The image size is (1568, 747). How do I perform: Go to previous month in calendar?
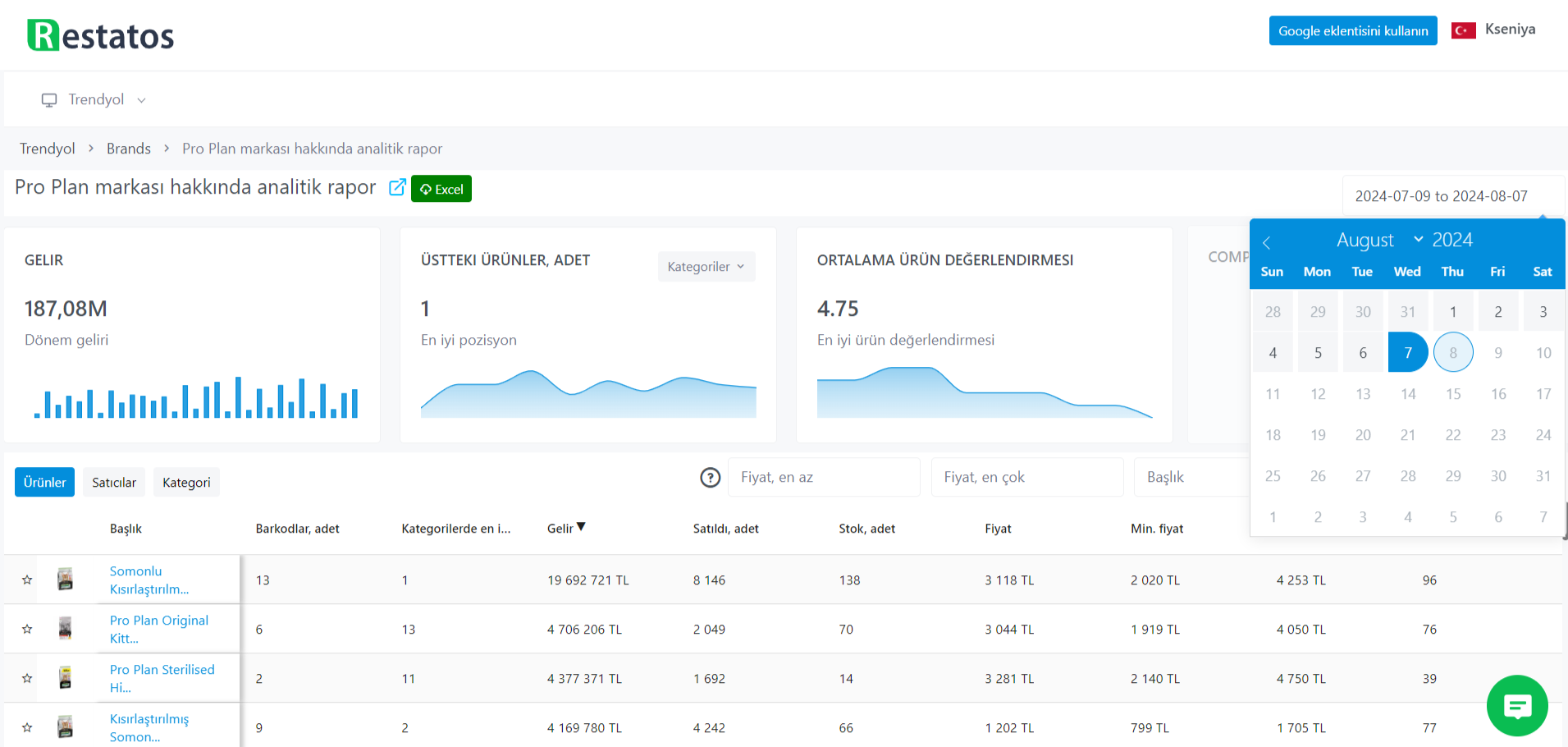tap(1267, 242)
